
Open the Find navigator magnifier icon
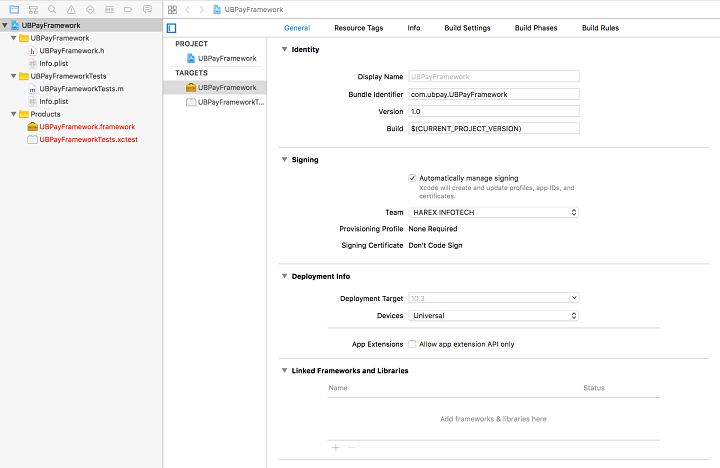coord(52,9)
